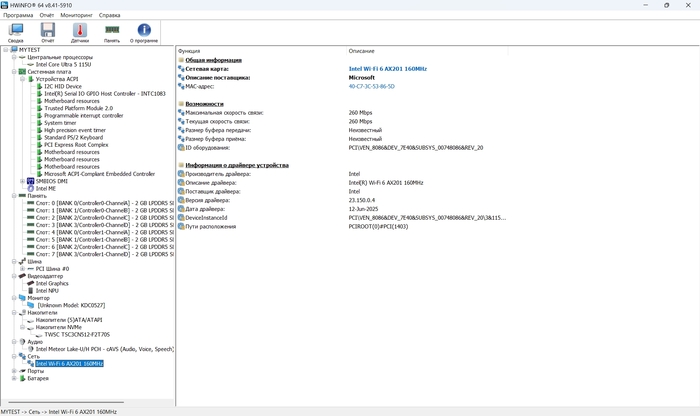The image size is (700, 416).
Task: Select Intel Graphics video adapter node
Action: point(52,283)
